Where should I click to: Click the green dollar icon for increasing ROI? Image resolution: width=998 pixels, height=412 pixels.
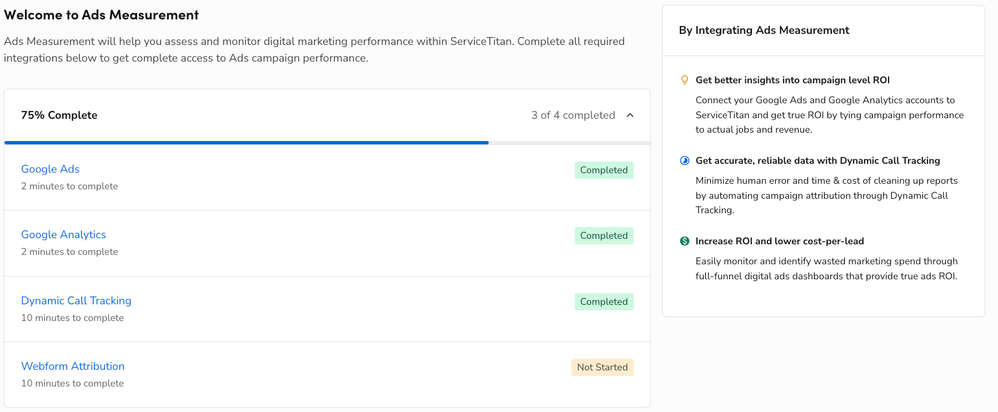click(685, 241)
